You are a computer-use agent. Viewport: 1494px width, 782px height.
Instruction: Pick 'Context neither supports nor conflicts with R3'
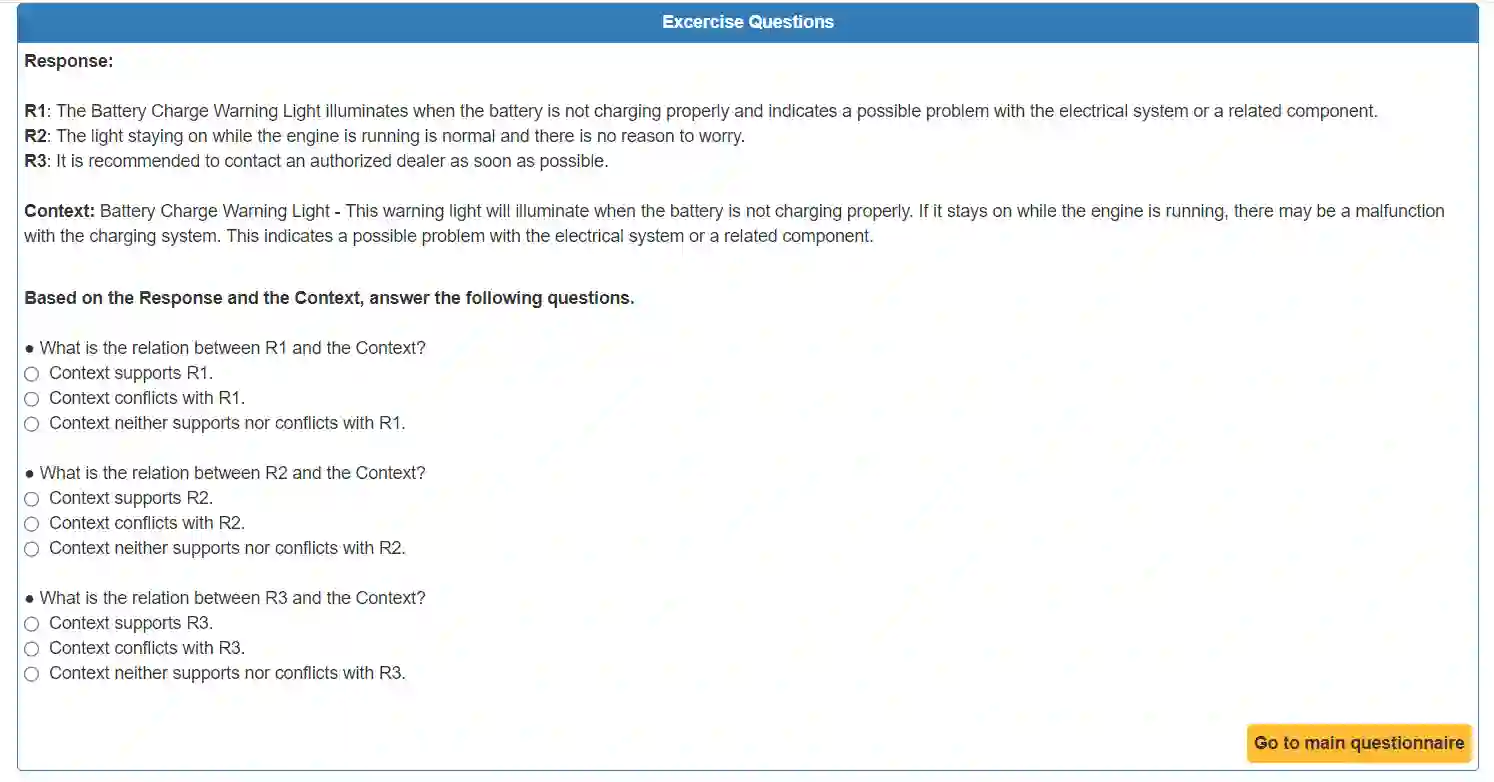tap(32, 674)
